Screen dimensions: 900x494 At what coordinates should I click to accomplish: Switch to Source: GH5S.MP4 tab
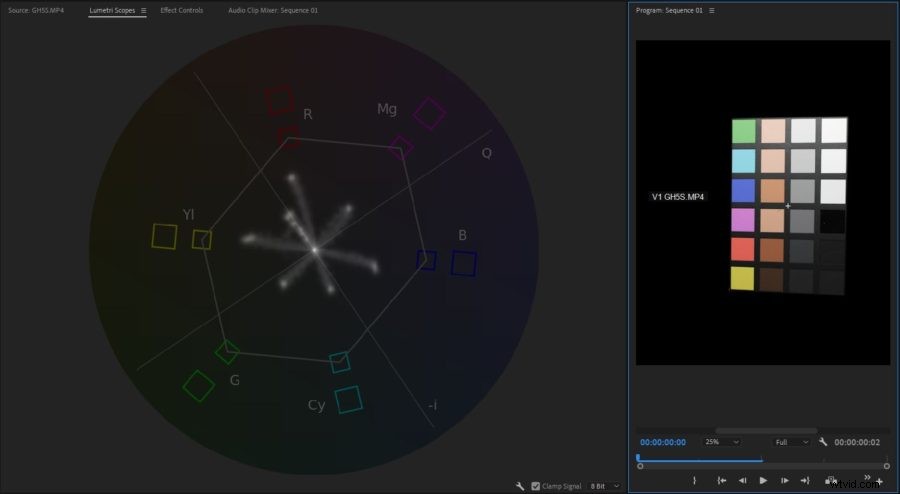(x=36, y=10)
